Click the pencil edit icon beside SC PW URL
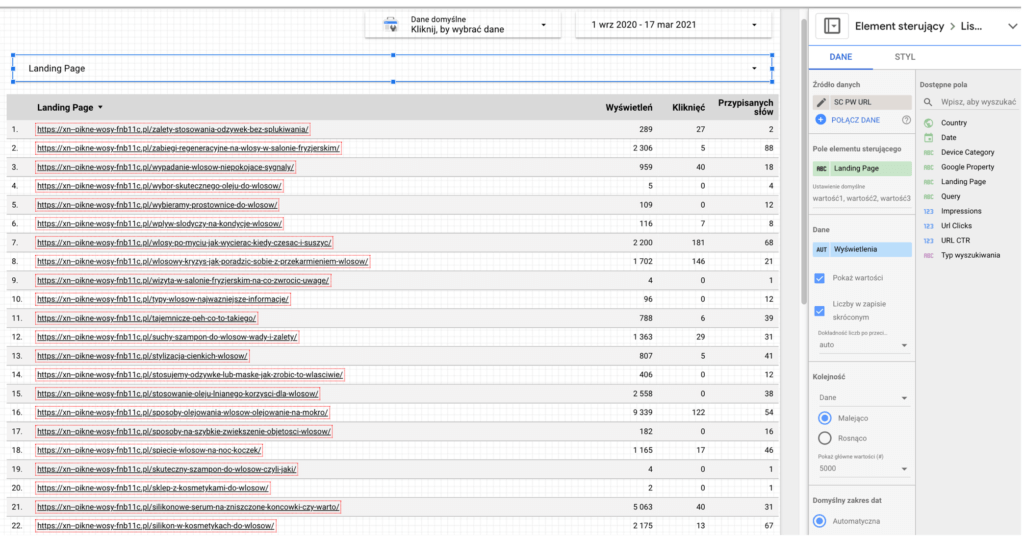 point(821,102)
